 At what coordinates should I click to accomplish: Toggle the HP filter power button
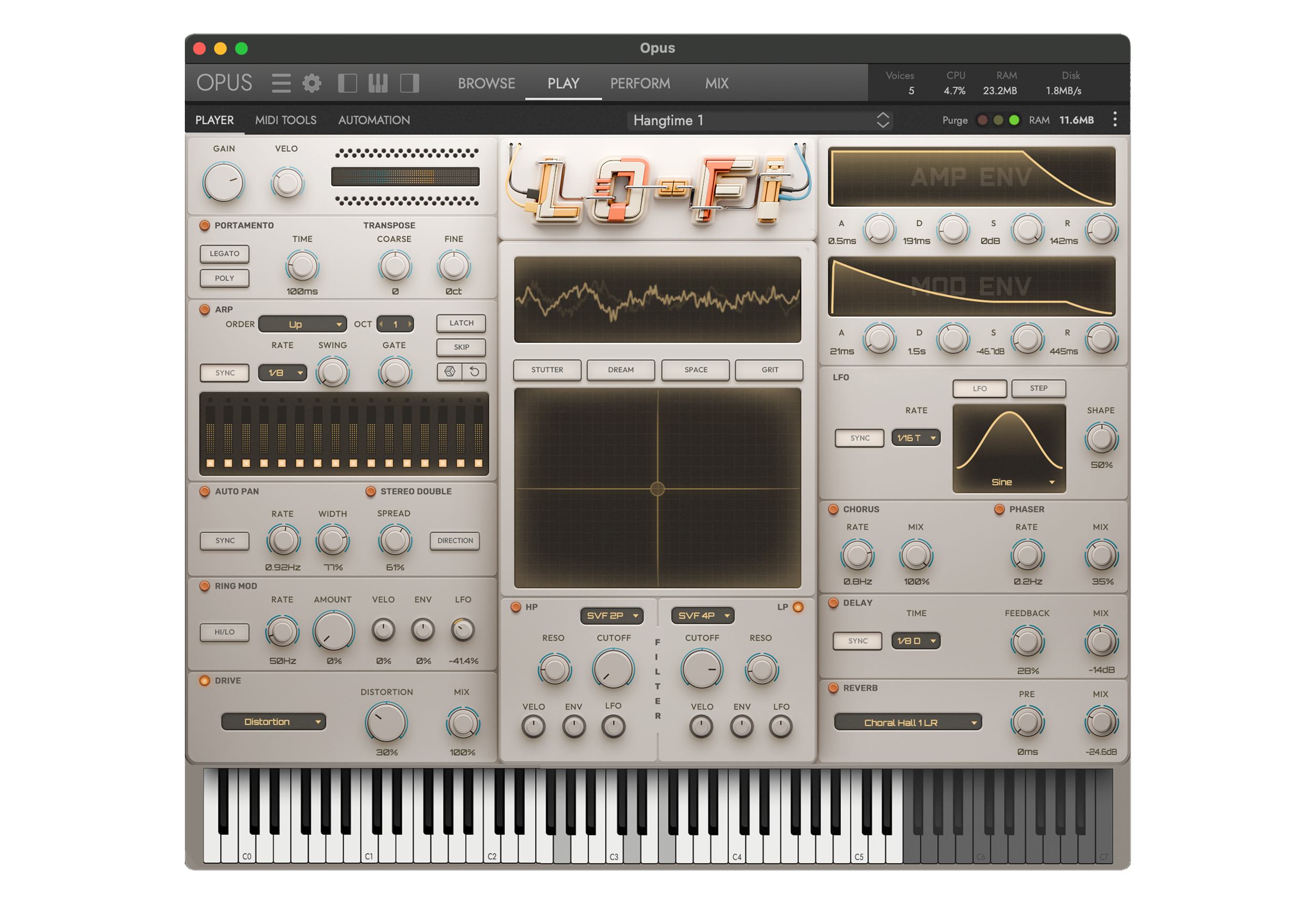[515, 607]
